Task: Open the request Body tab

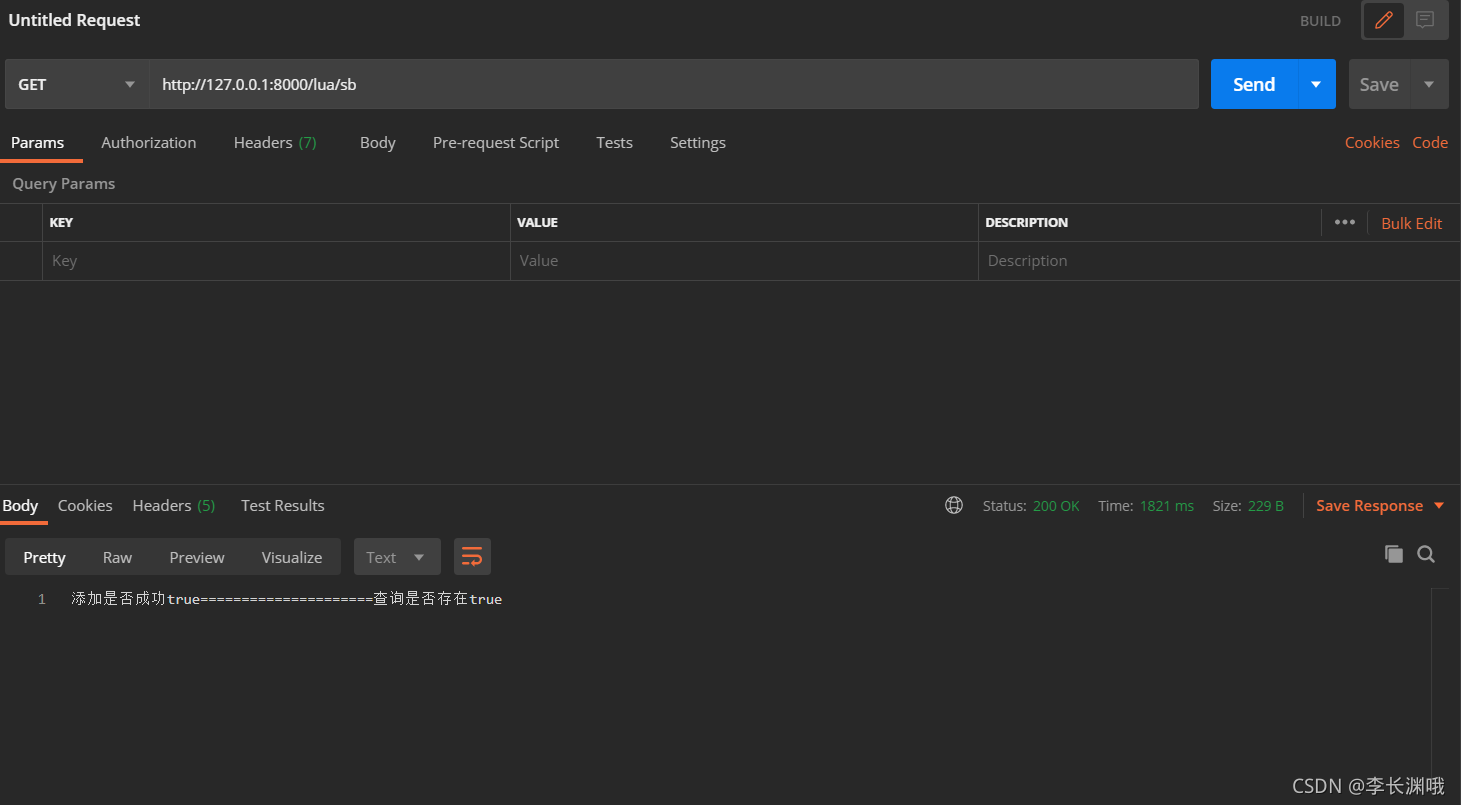Action: (x=378, y=143)
